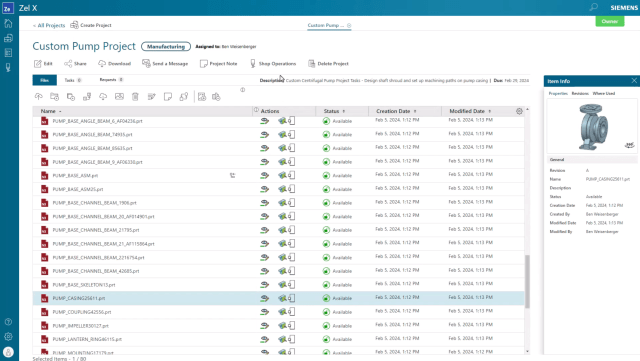Image resolution: width=640 pixels, height=361 pixels.
Task: Switch to the Requests tab
Action: [111, 80]
